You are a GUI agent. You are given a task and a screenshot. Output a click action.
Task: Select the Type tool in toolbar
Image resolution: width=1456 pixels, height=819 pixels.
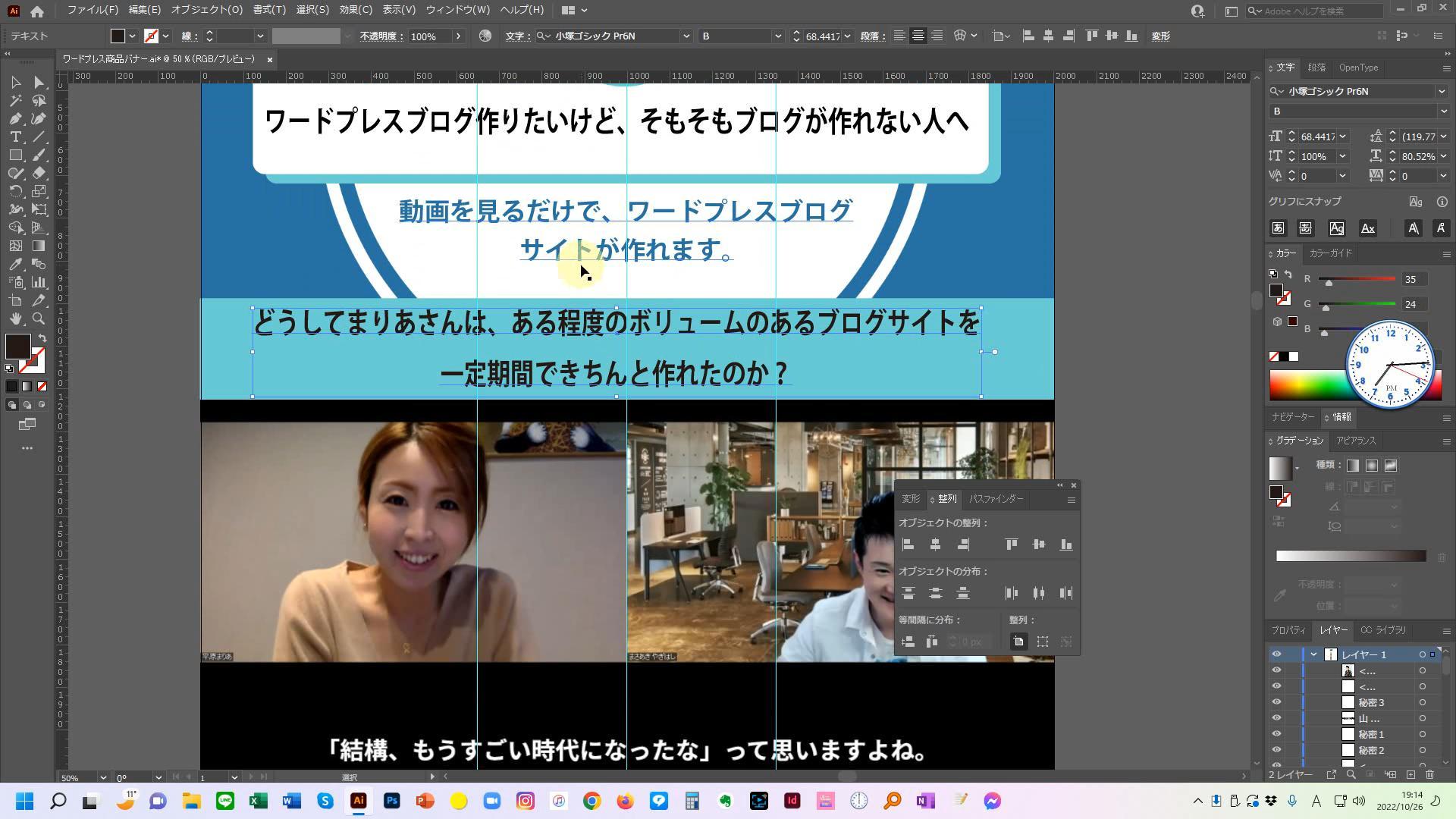[x=15, y=137]
